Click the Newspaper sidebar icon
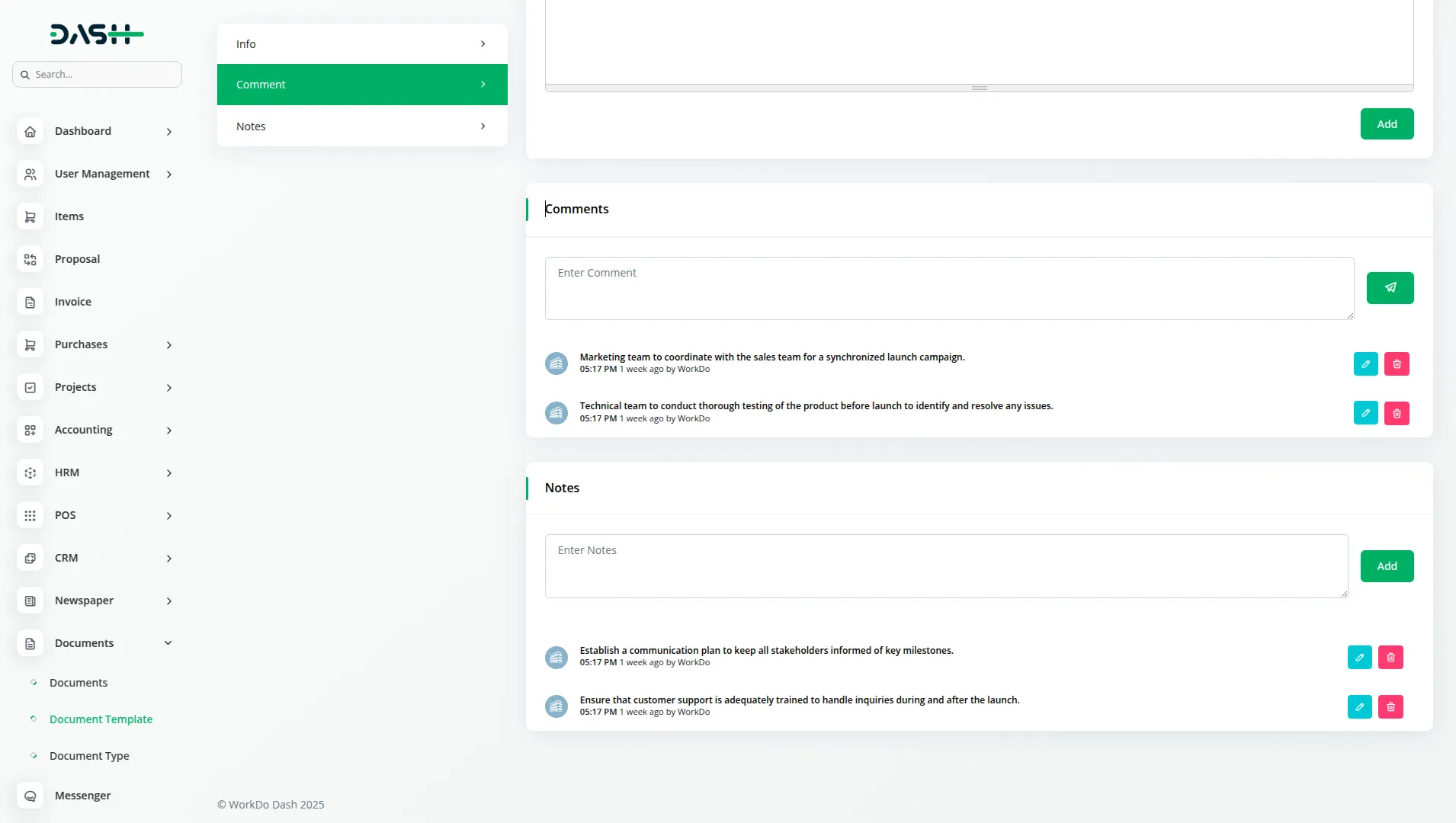The width and height of the screenshot is (1456, 823). click(30, 600)
